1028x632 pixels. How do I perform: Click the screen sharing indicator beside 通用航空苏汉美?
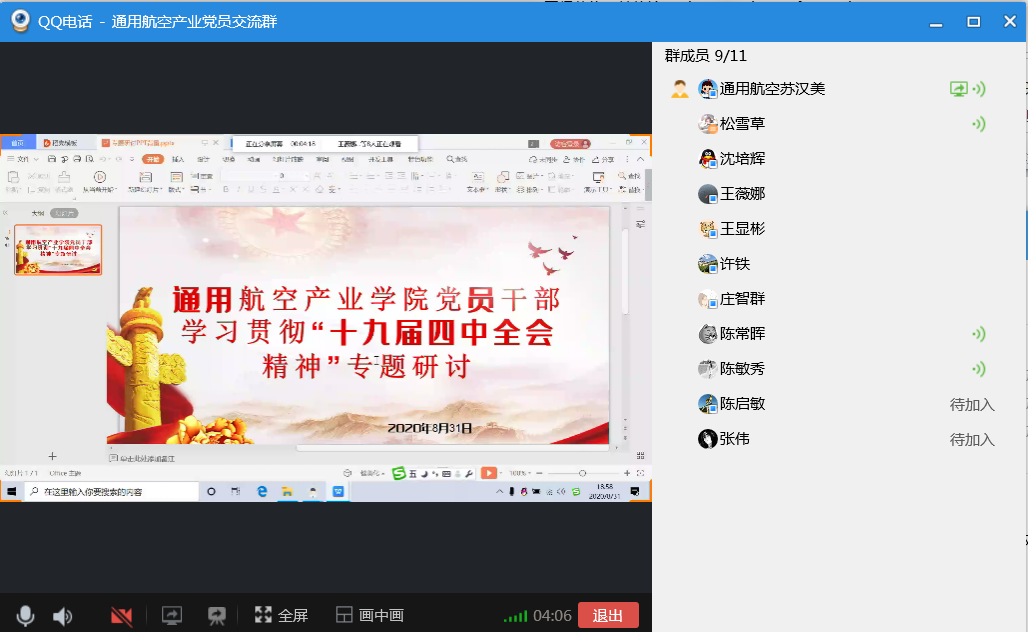(x=958, y=89)
